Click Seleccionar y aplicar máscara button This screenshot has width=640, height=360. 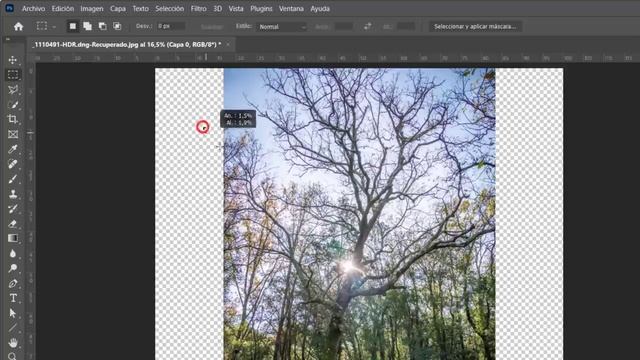(x=475, y=27)
